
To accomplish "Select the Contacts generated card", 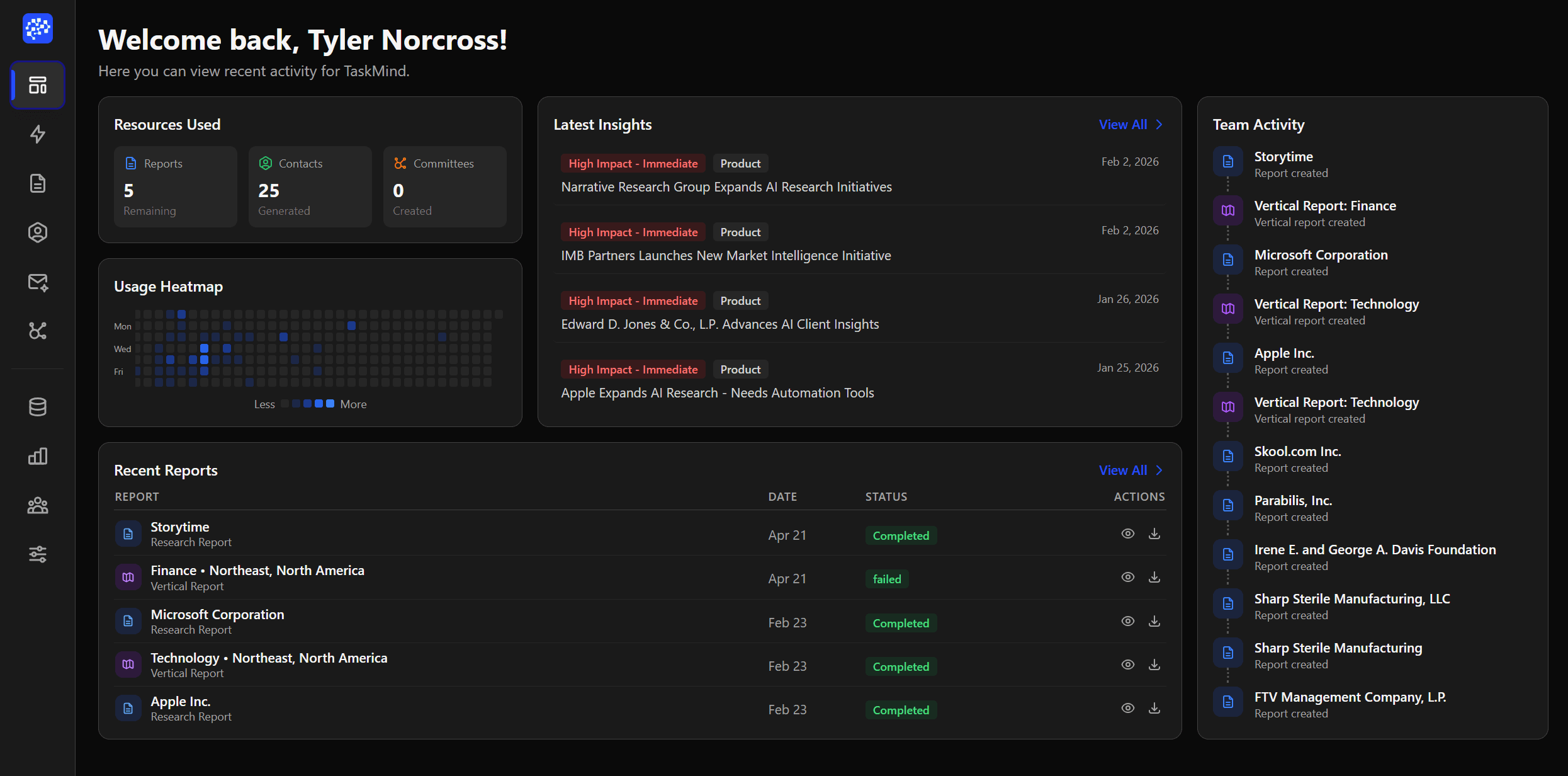I will [310, 186].
